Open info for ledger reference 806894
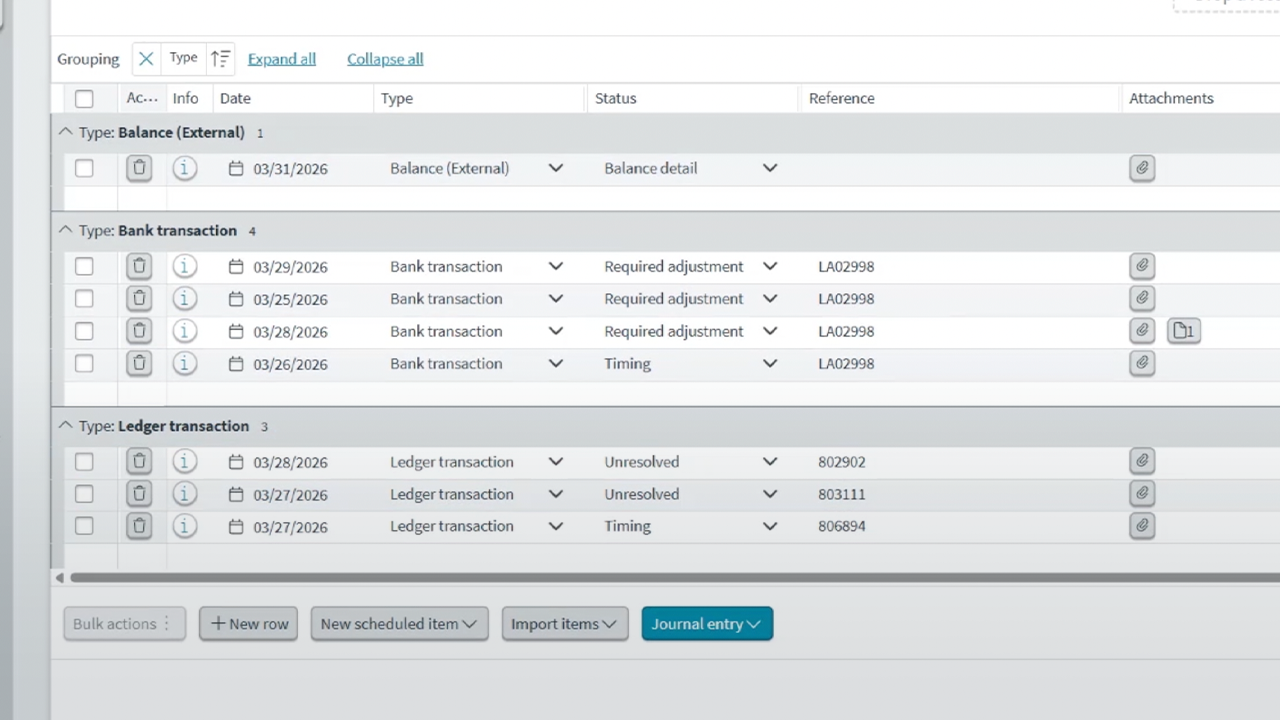 pyautogui.click(x=184, y=526)
